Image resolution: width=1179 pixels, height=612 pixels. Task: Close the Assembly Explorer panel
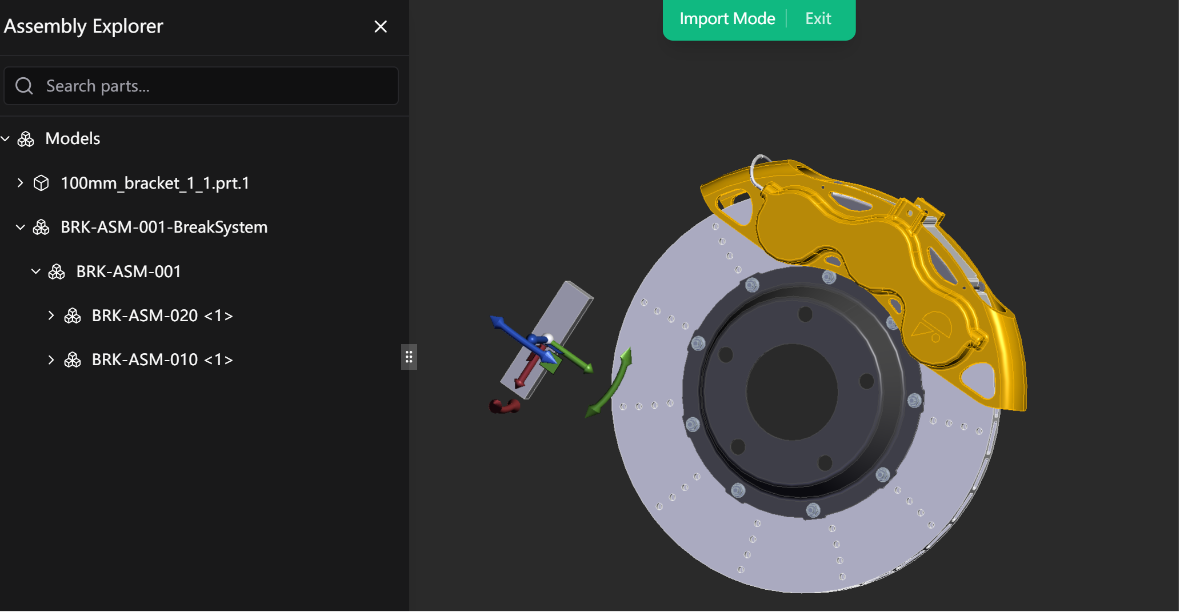(x=380, y=26)
